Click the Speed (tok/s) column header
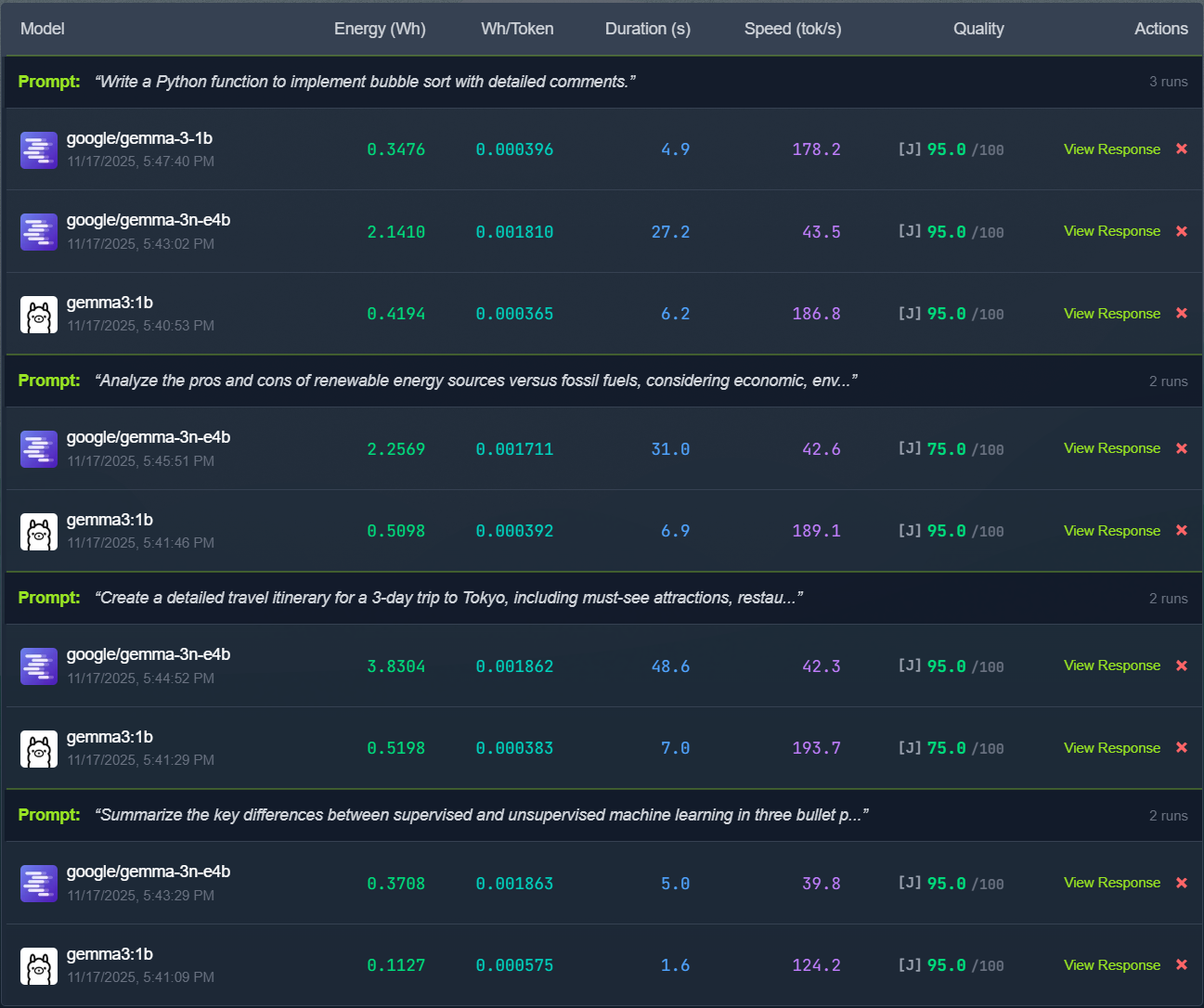This screenshot has width=1204, height=1008. (793, 29)
